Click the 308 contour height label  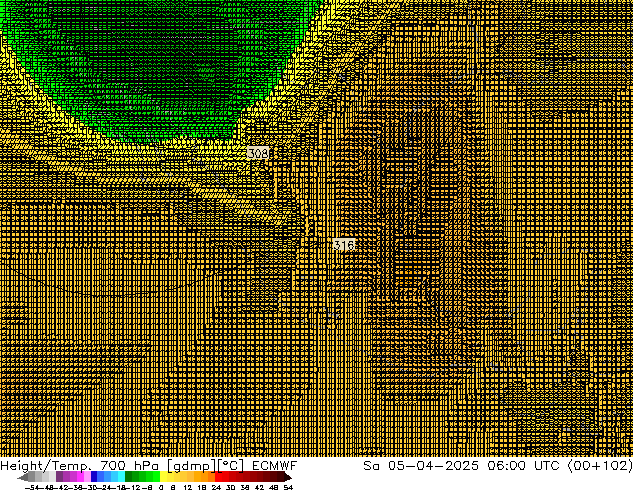258,153
